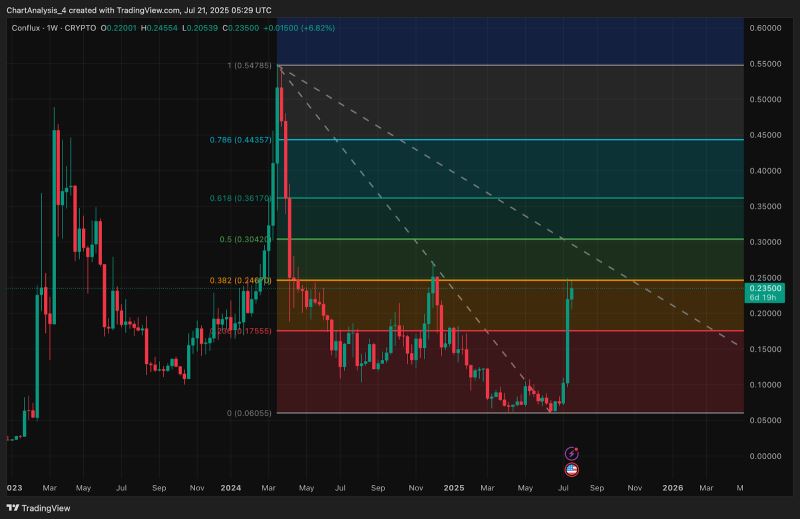The width and height of the screenshot is (800, 519).
Task: Click the purple lightning event icon
Action: [x=572, y=454]
